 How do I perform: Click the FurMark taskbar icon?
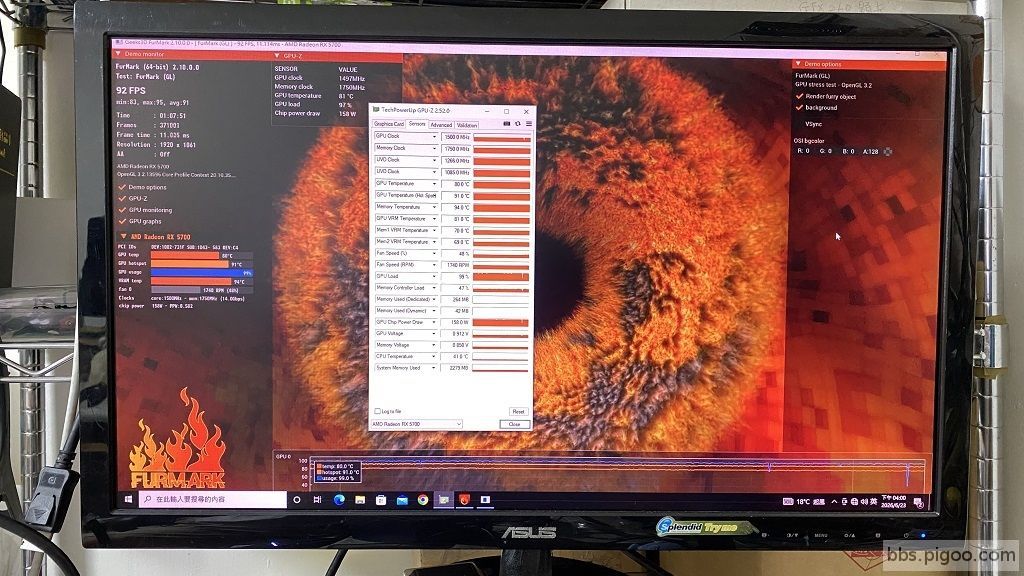[464, 500]
